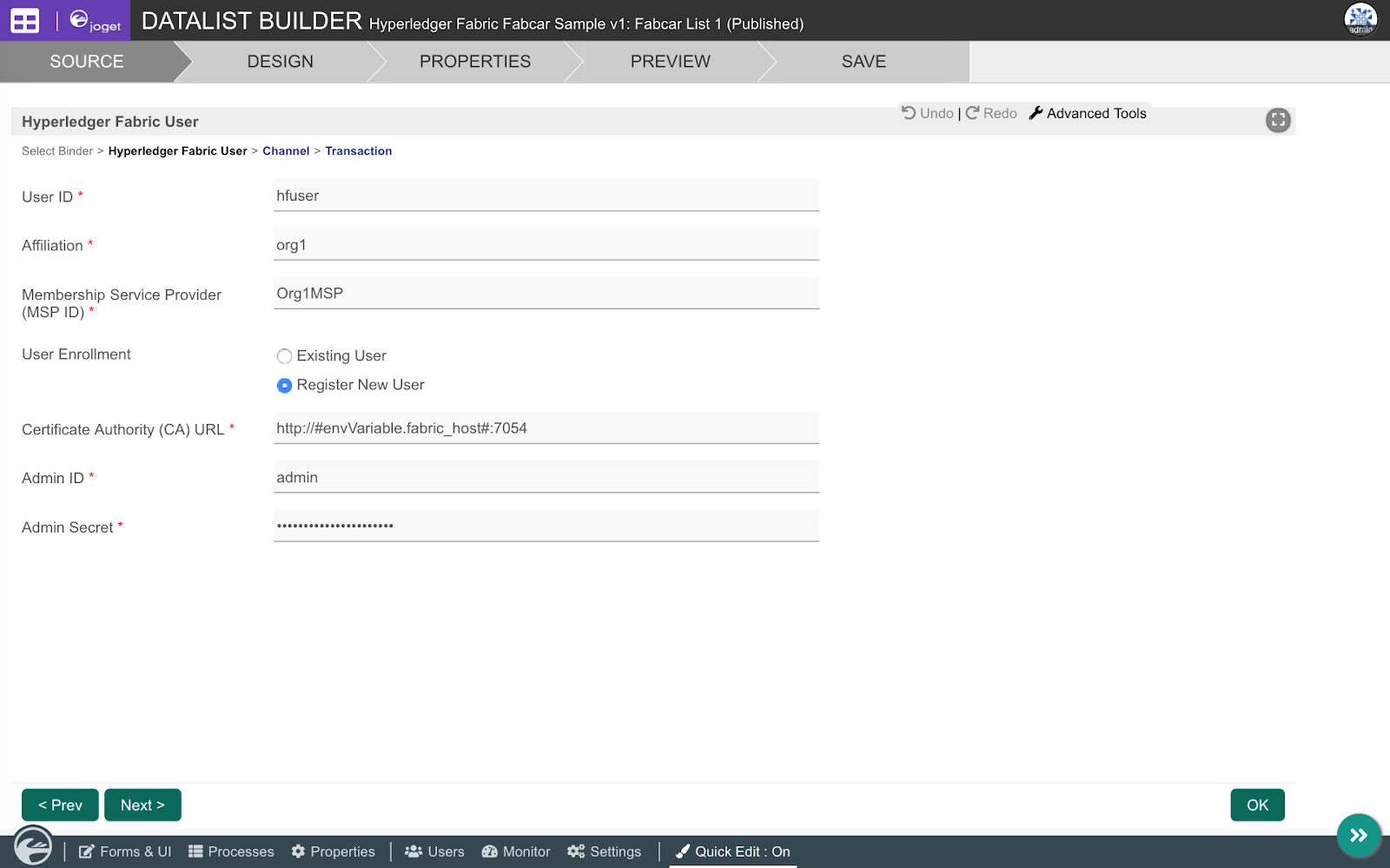Focus the Affiliation input field

546,244
